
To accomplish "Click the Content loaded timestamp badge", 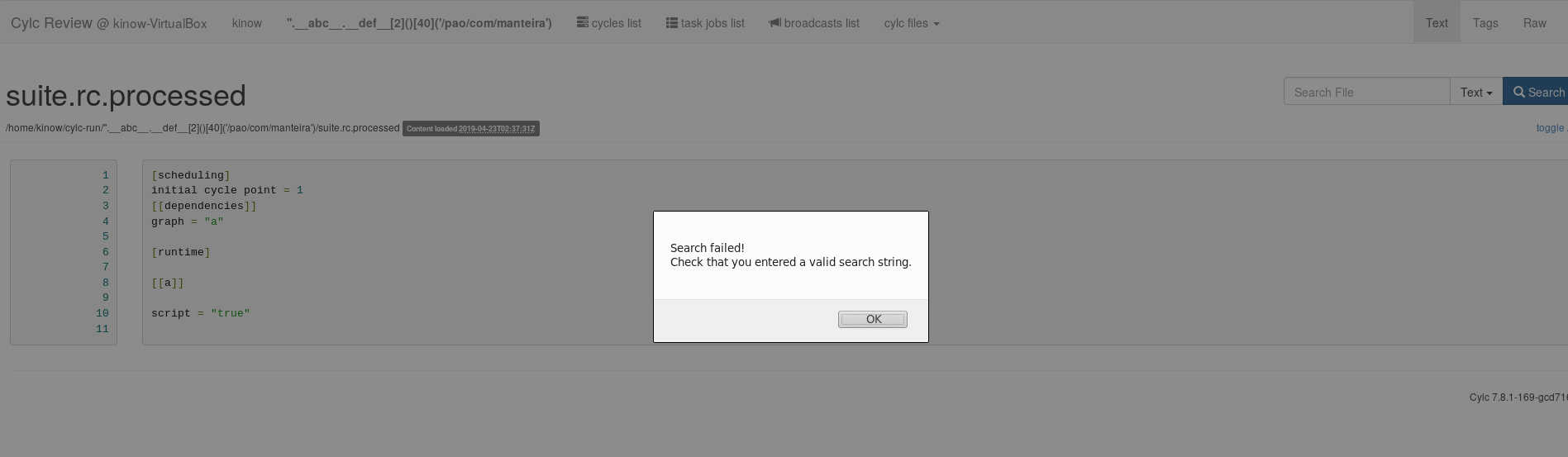I will [x=471, y=129].
